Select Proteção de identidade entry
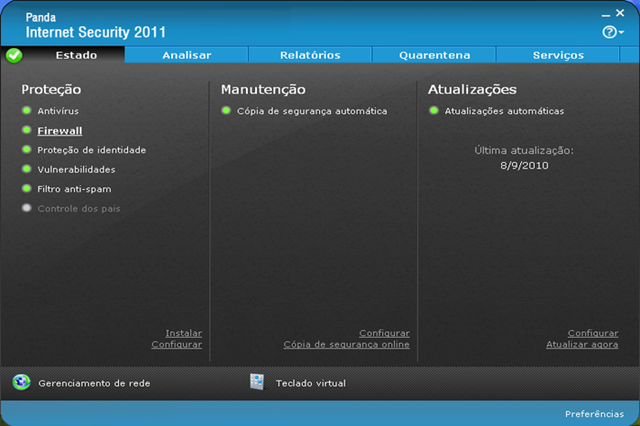Image resolution: width=640 pixels, height=426 pixels. tap(91, 150)
